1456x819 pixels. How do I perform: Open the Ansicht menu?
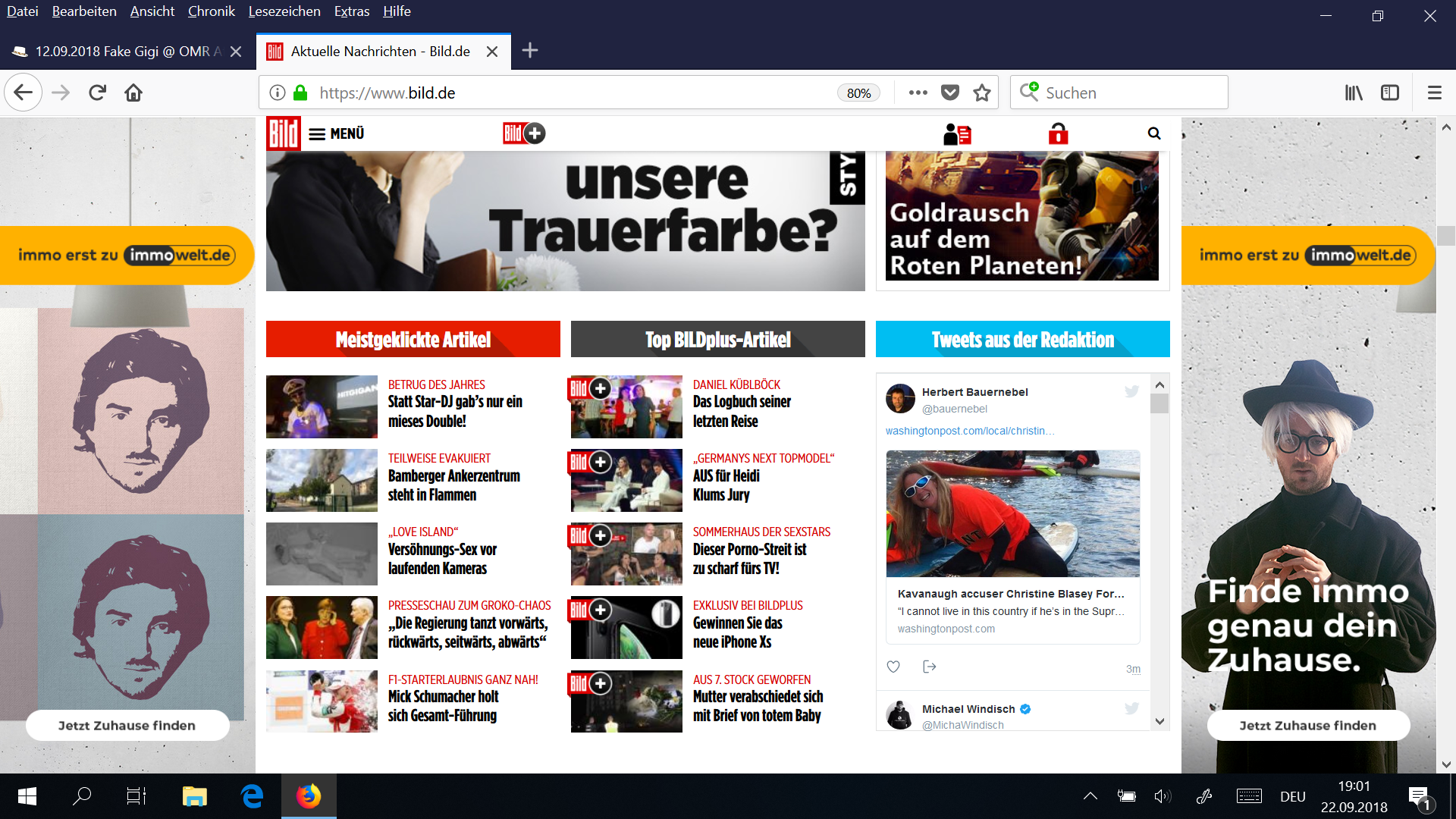[152, 11]
